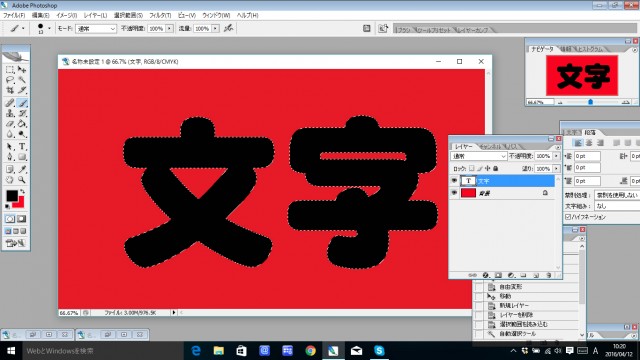Click the レイヤーを削除 action entry
The width and height of the screenshot is (640, 360).
coord(516,315)
